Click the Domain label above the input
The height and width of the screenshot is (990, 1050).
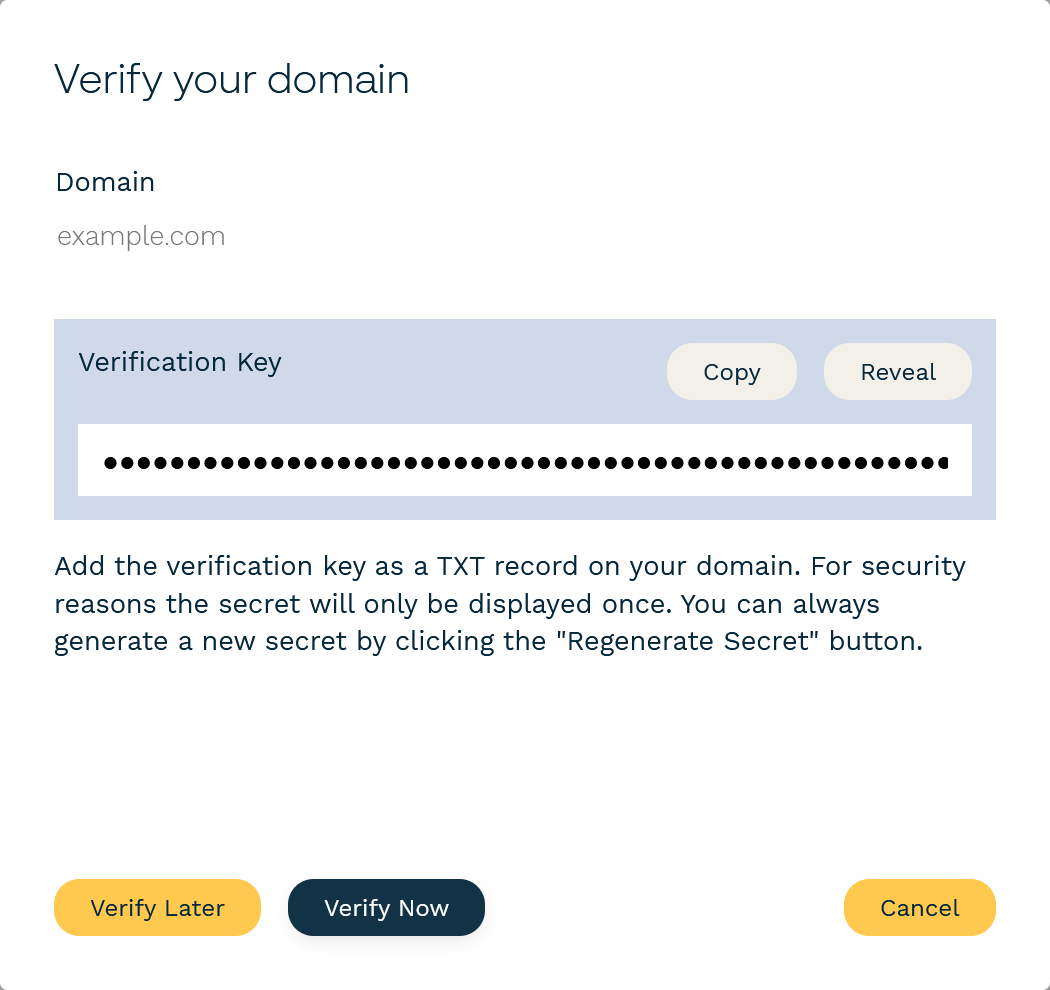coord(105,182)
